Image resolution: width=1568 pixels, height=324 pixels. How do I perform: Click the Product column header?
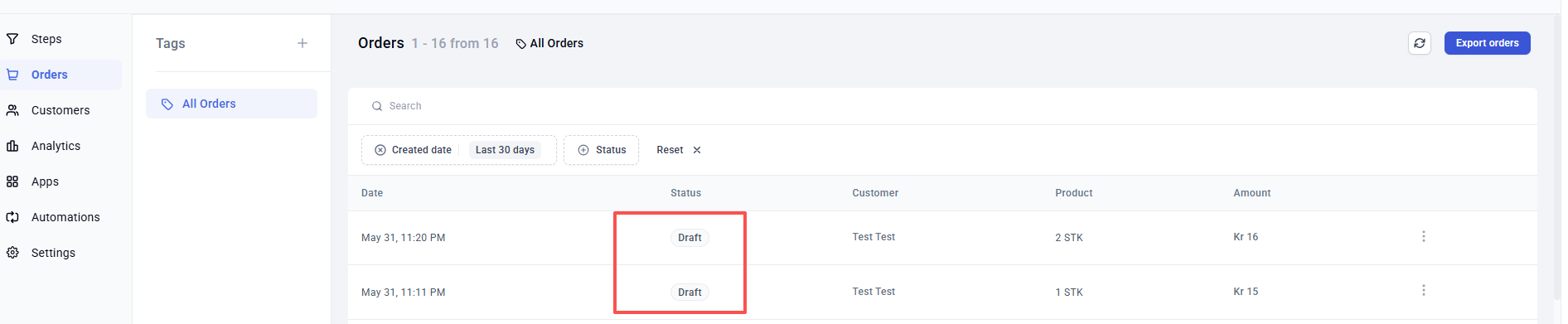(x=1073, y=193)
